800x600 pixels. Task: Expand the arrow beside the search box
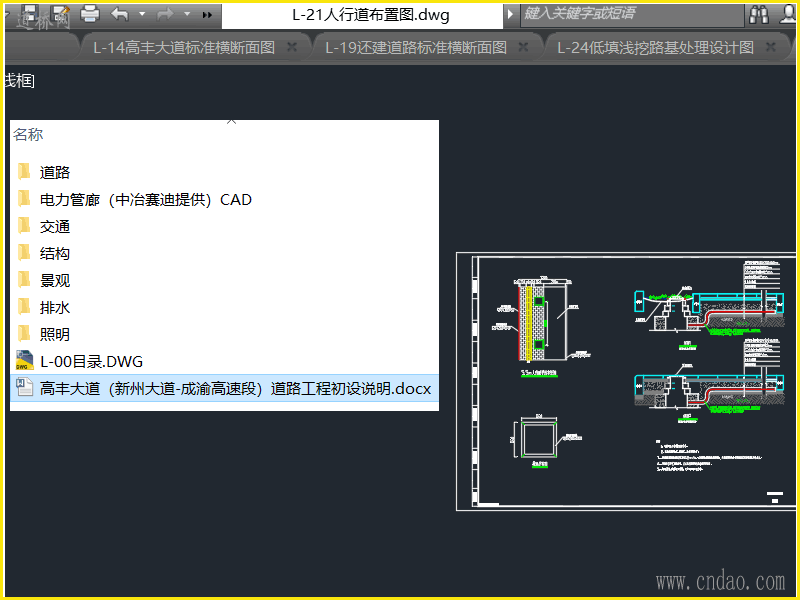point(510,14)
